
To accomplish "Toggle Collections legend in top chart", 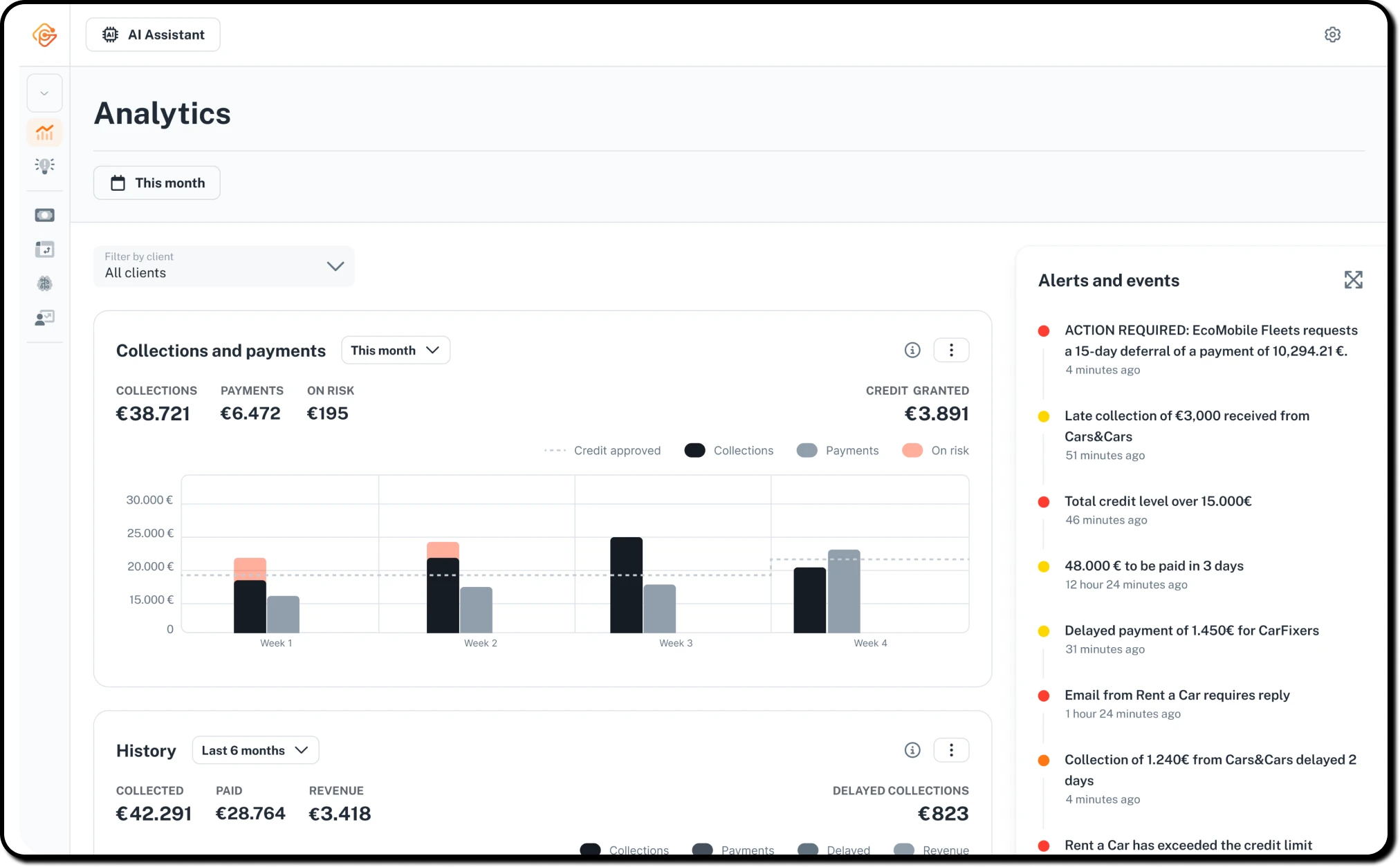I will pos(729,450).
